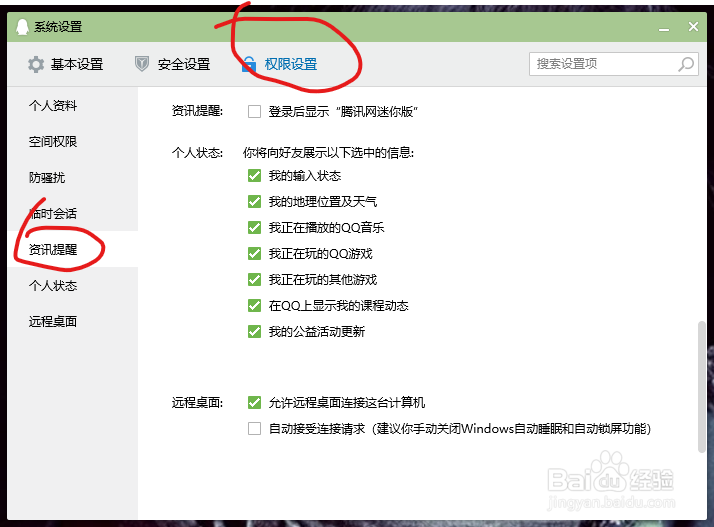This screenshot has height=527, width=714.
Task: Open 基本设置 tab with gear icon
Action: pos(66,64)
